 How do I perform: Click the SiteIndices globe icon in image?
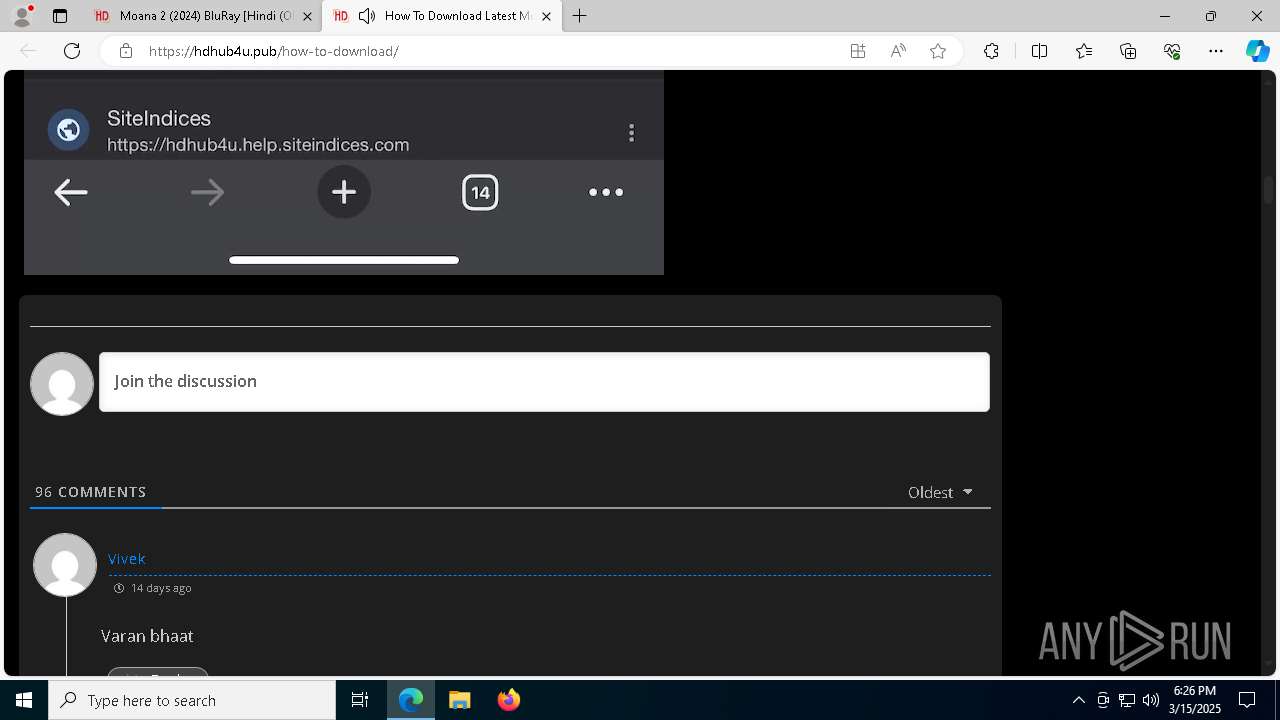[x=69, y=130]
